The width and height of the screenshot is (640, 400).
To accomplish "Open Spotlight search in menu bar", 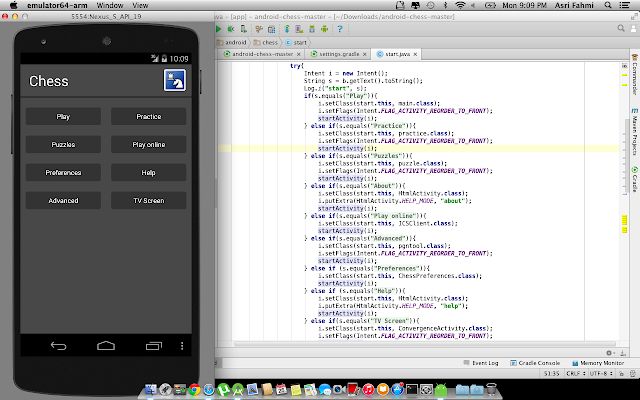I will tap(608, 5).
